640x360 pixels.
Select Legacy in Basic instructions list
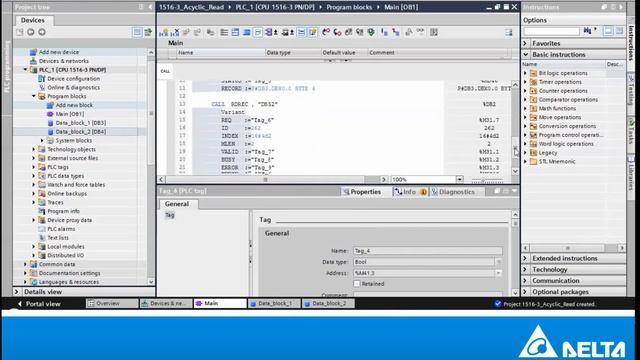[x=547, y=153]
